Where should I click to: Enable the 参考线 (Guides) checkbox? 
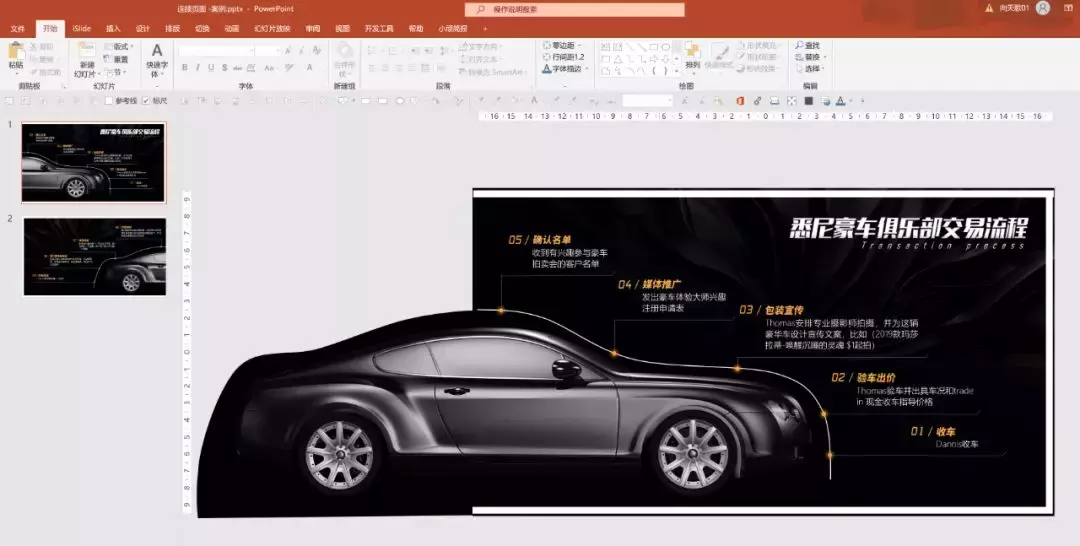click(109, 101)
